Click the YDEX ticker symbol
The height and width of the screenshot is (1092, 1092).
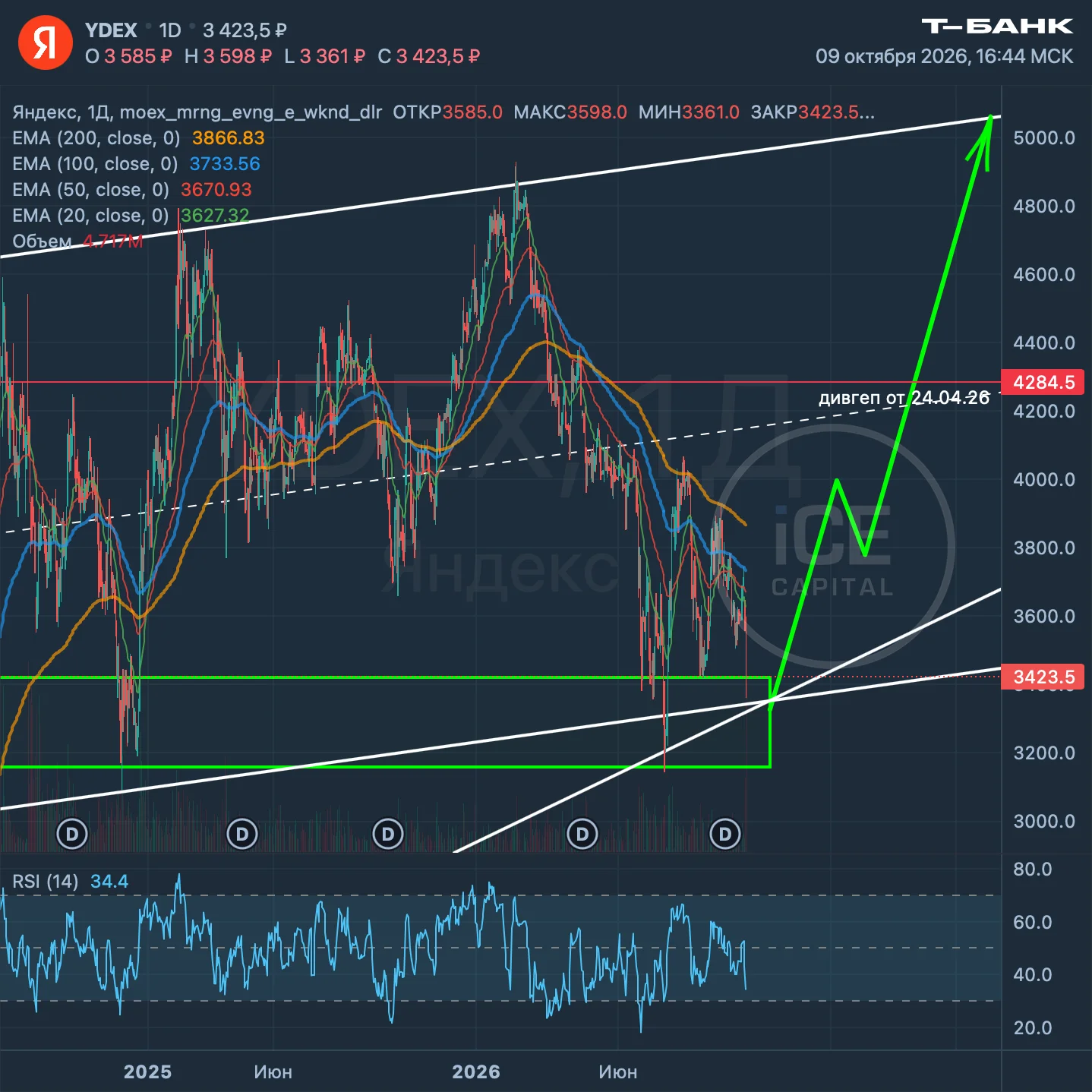(x=111, y=30)
